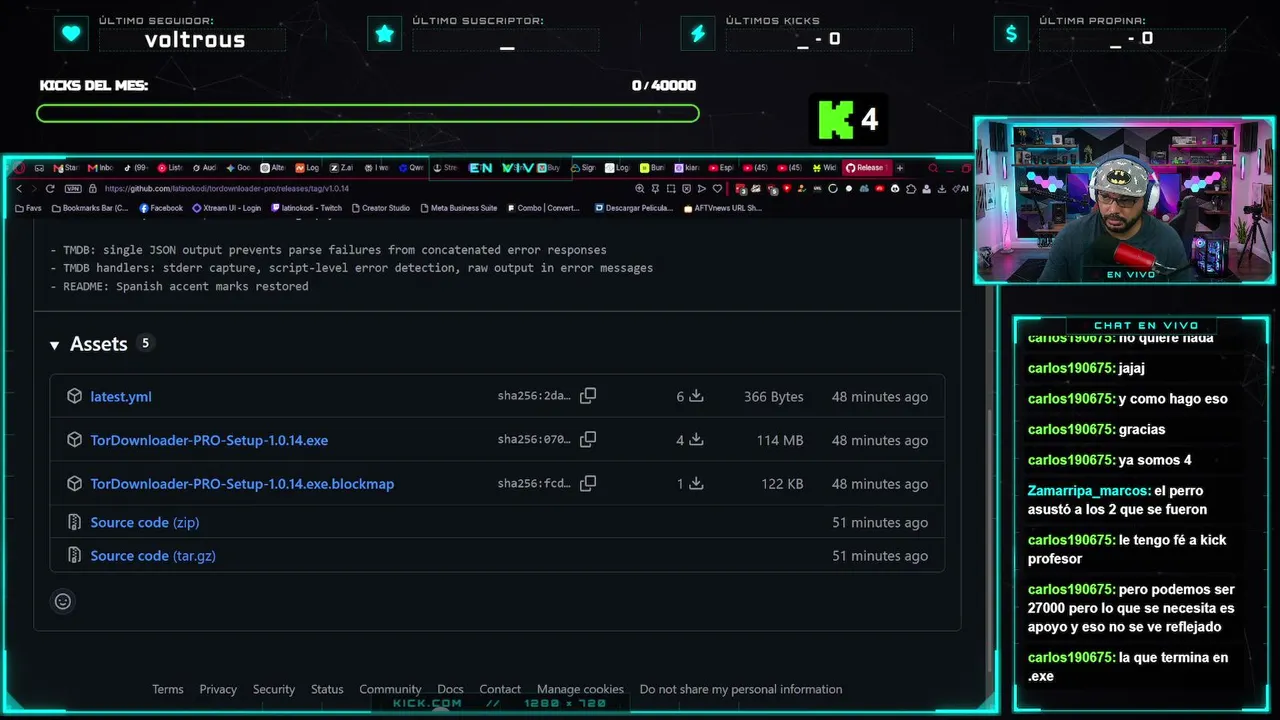Copy SHA256 hash for latest.yml

(x=588, y=396)
